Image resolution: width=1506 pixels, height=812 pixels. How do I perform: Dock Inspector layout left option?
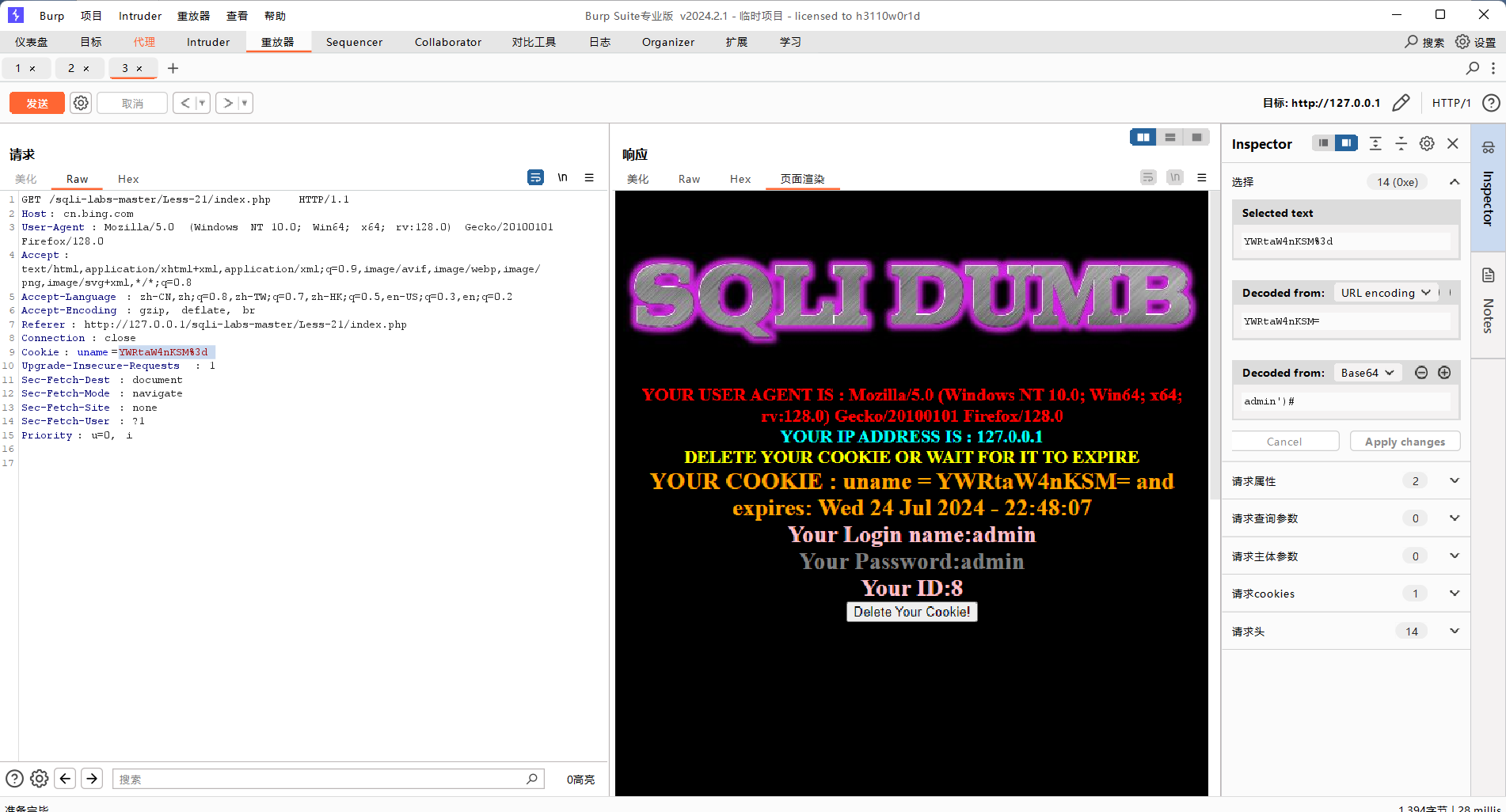(1323, 143)
